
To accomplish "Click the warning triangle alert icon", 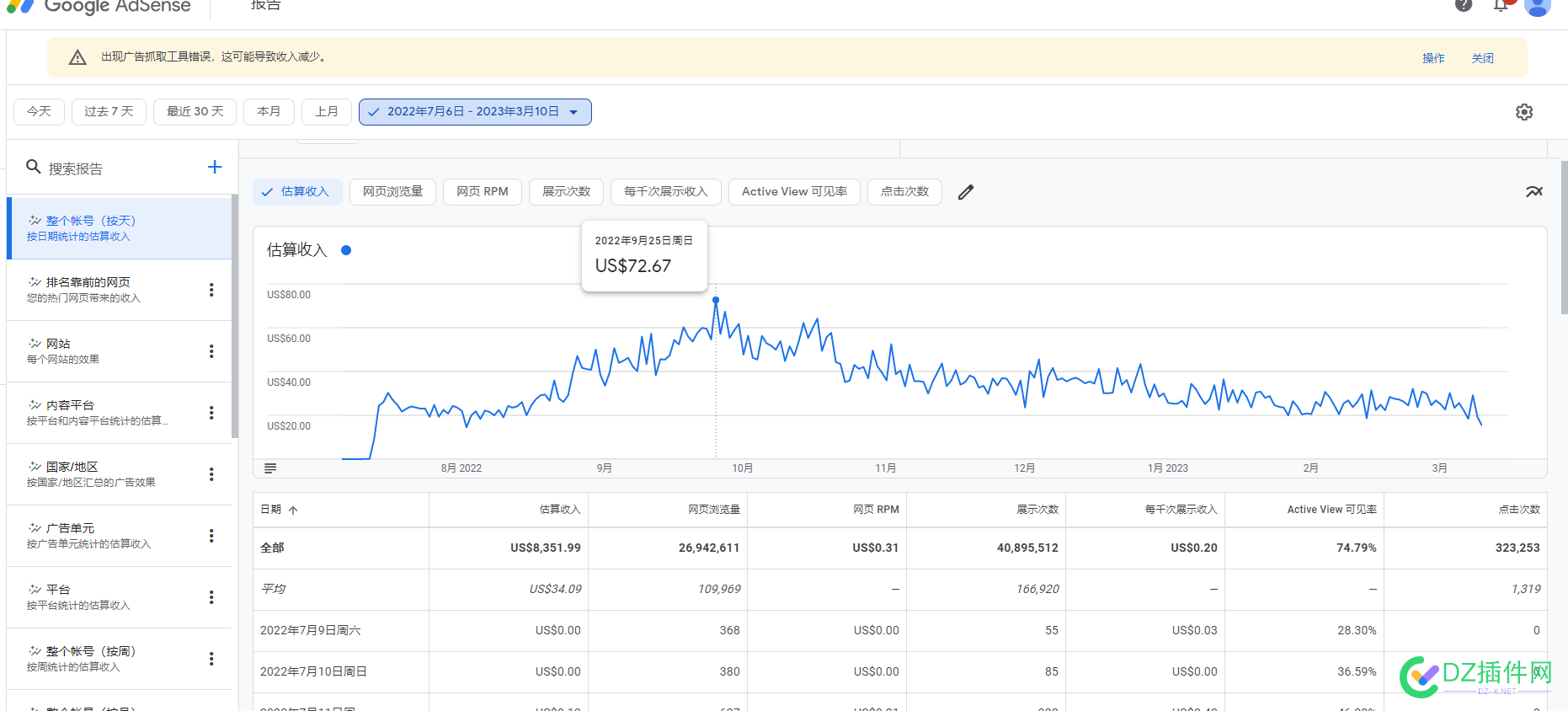I will (77, 57).
